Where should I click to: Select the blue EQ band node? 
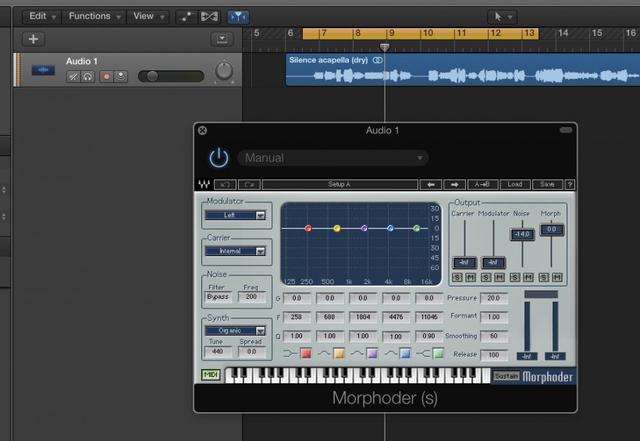click(x=390, y=228)
